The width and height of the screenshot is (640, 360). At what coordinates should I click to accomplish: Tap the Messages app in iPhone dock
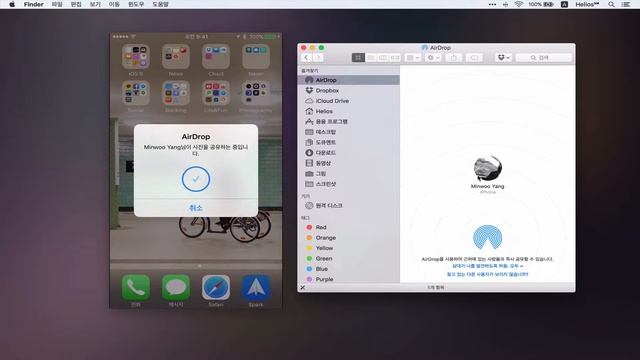(176, 288)
